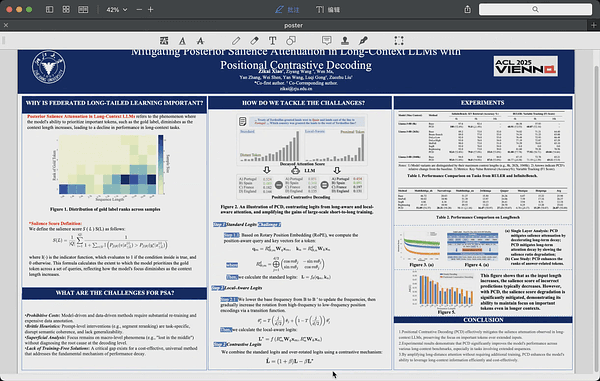Select the eraser tool
The height and width of the screenshot is (381, 600).
254,41
